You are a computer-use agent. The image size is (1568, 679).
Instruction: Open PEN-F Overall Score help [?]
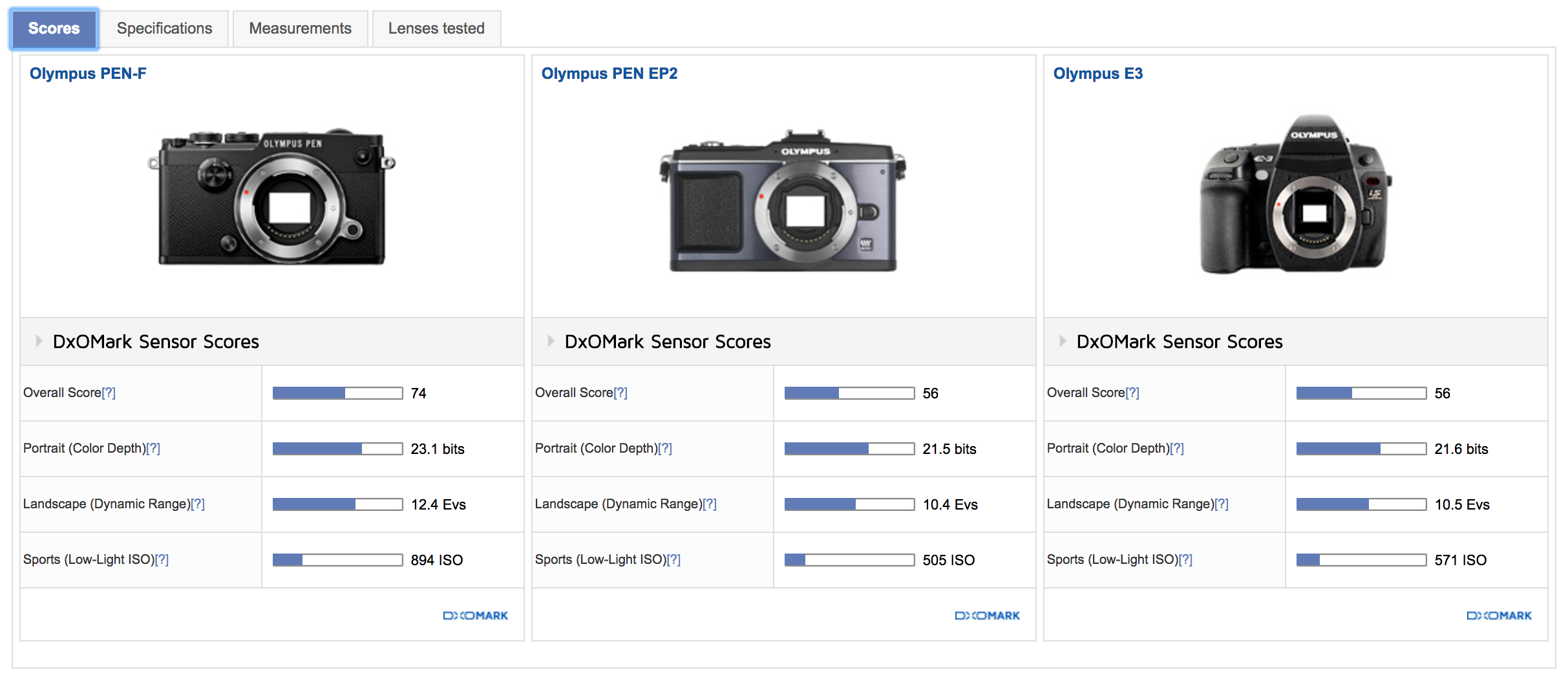[109, 393]
